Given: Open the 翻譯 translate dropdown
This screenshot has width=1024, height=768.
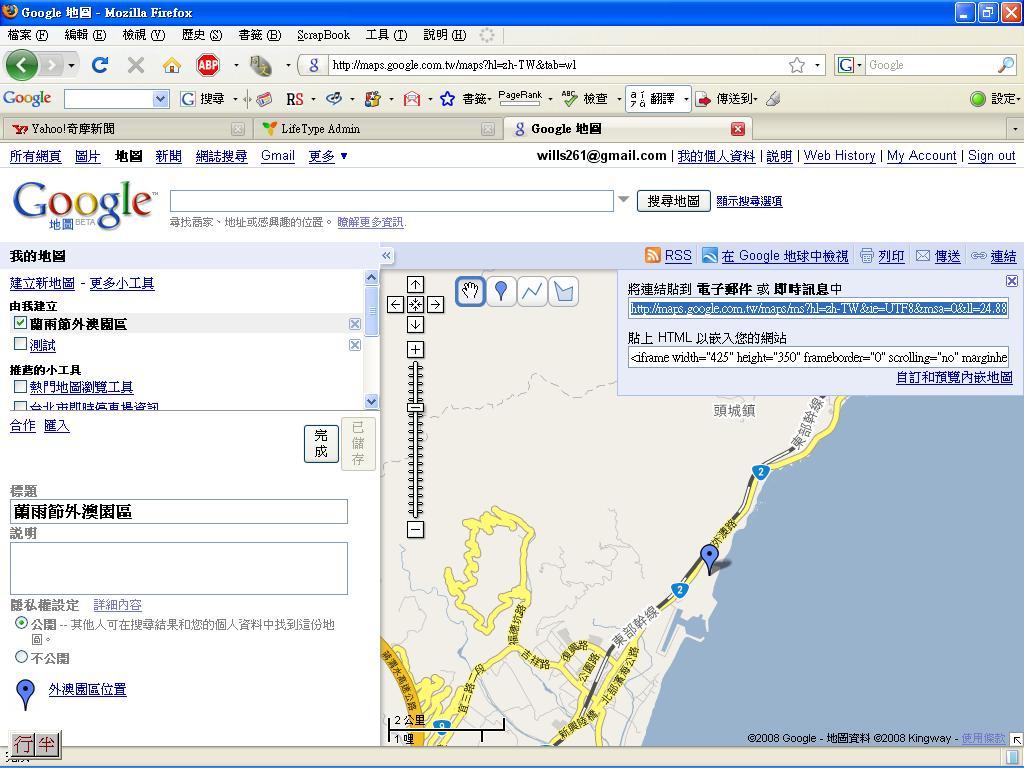Looking at the screenshot, I should [x=686, y=99].
